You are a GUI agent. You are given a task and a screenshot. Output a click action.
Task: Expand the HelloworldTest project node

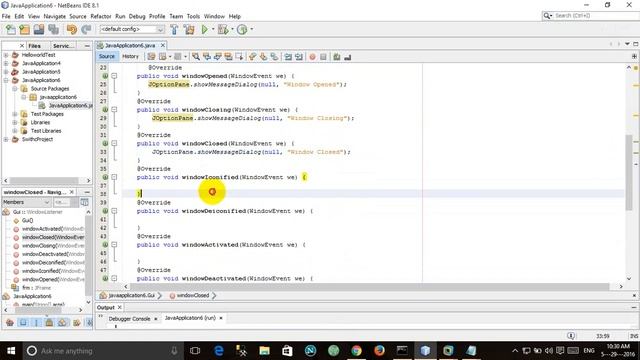pyautogui.click(x=6, y=55)
